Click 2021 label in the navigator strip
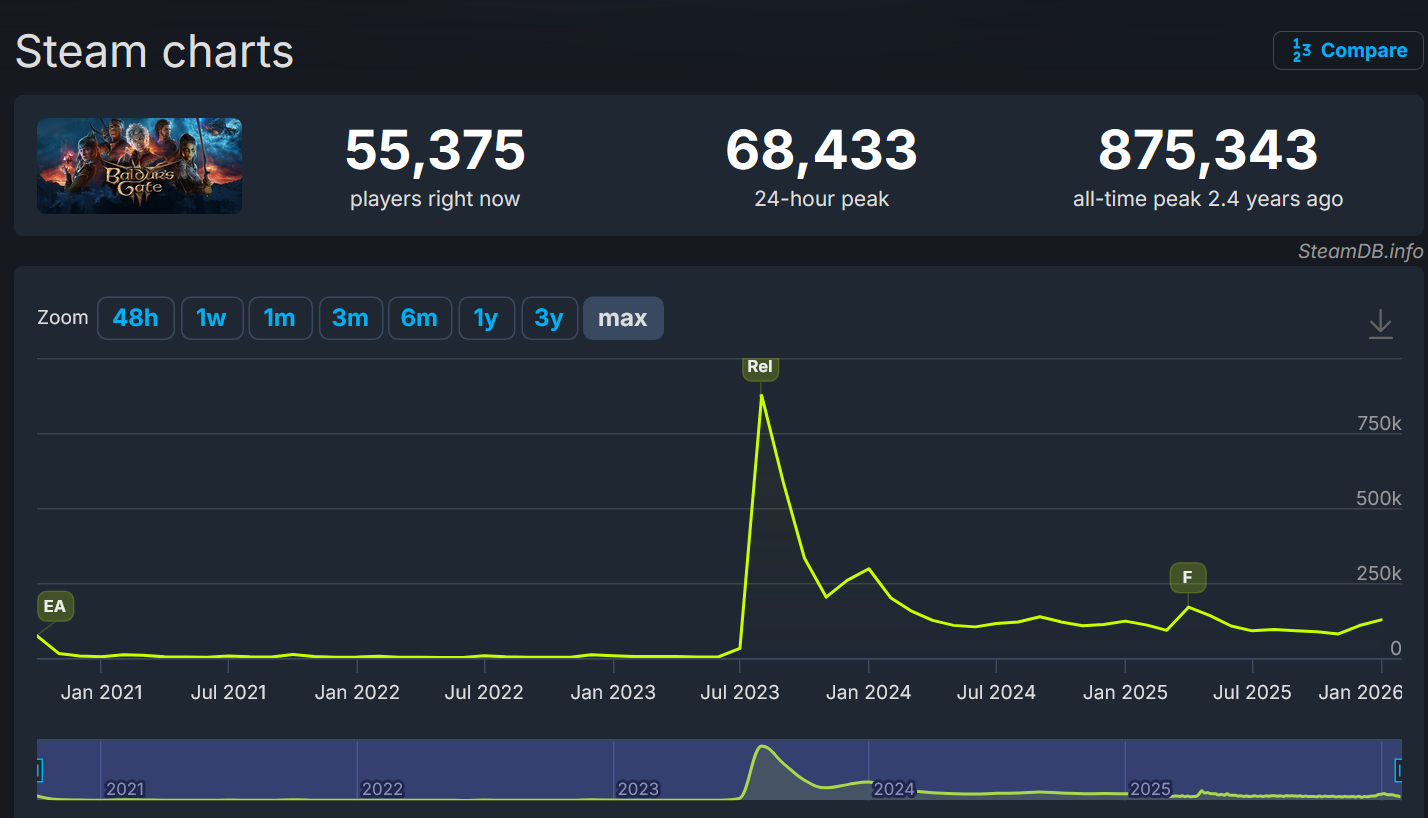Image resolution: width=1428 pixels, height=818 pixels. (x=125, y=789)
